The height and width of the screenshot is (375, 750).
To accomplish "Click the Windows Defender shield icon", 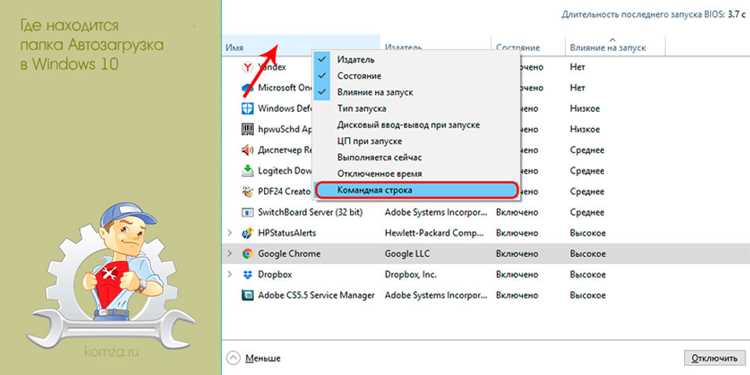I will point(247,109).
